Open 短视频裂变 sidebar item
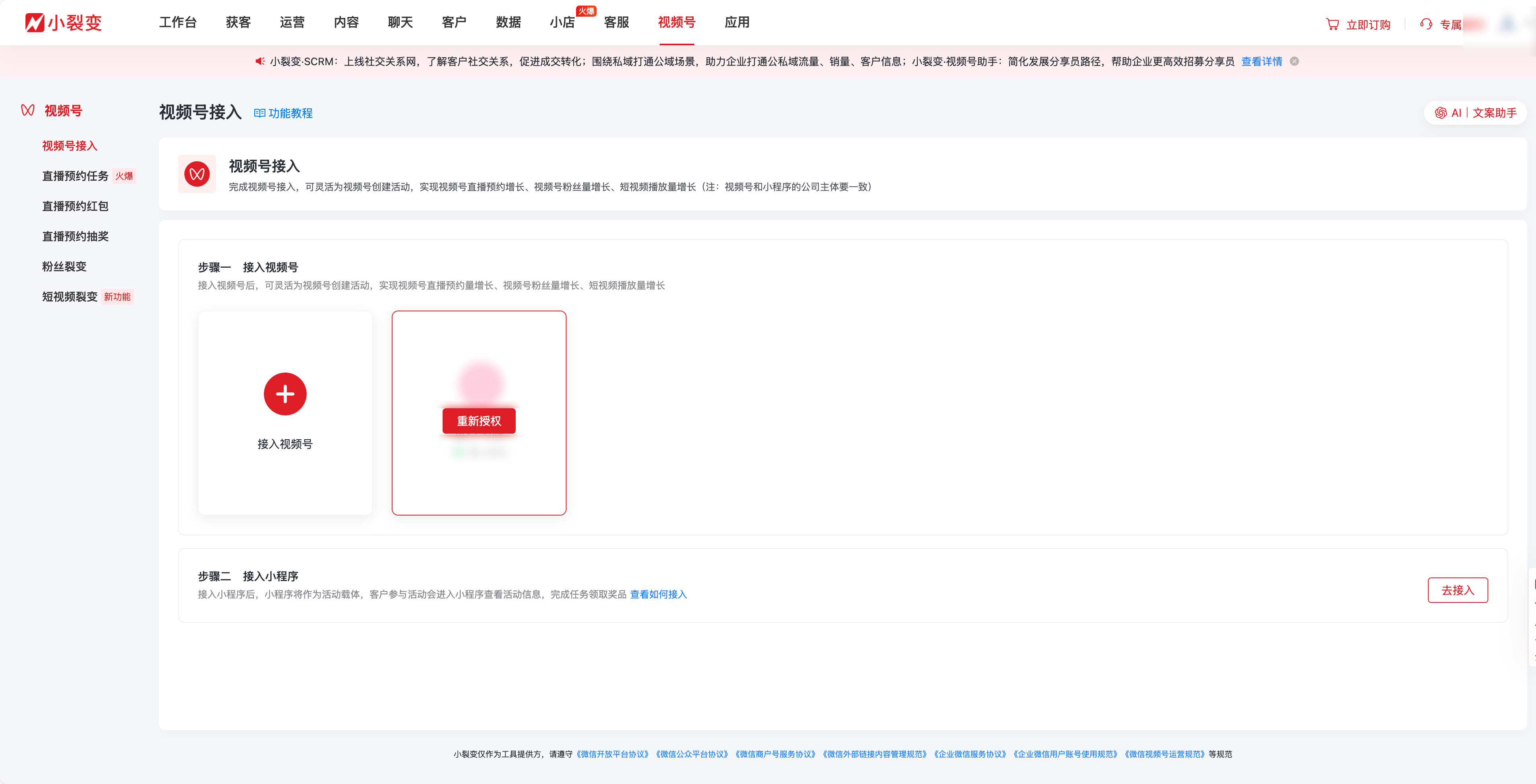This screenshot has width=1536, height=784. (70, 297)
